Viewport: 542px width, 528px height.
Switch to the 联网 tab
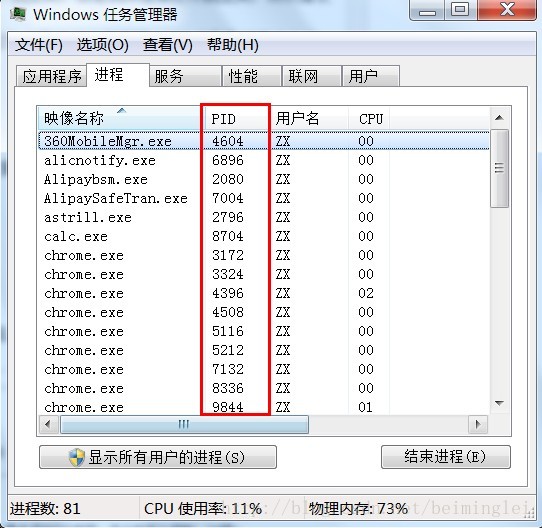click(311, 76)
